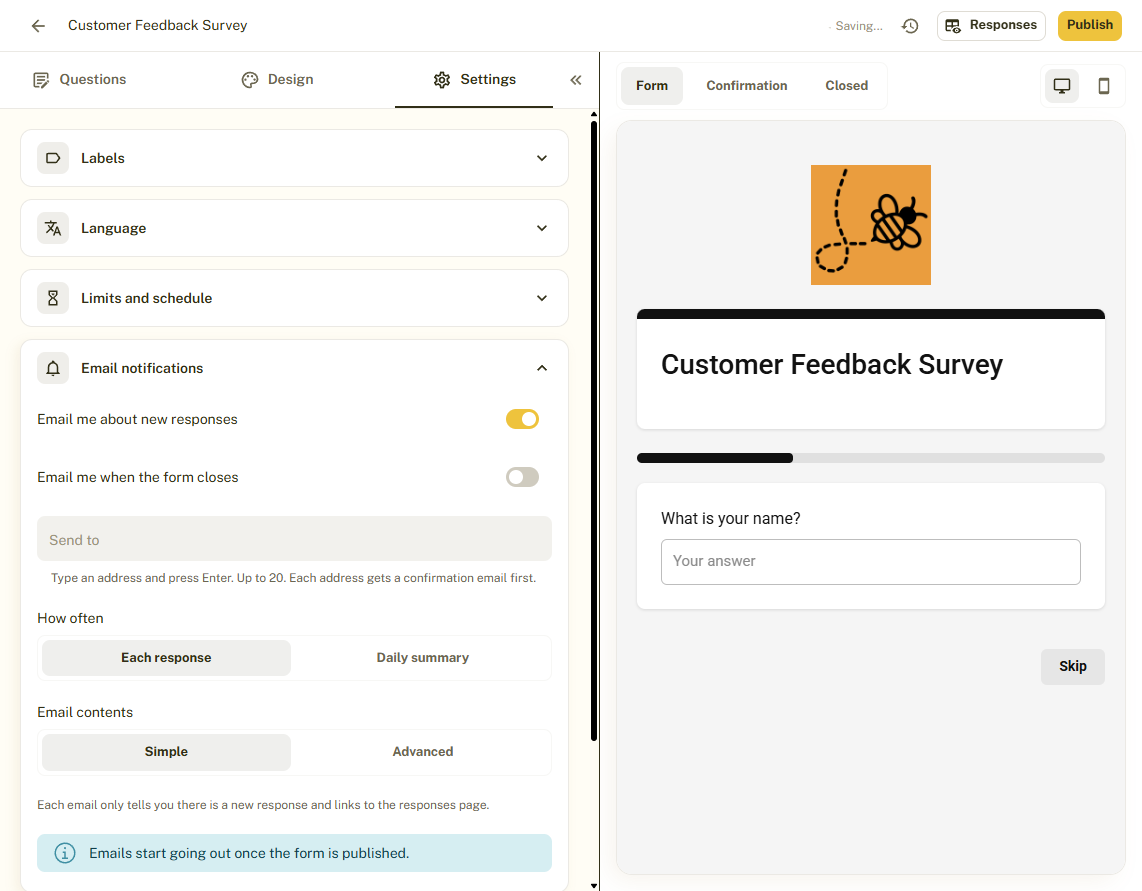Expand the Labels section chevron
This screenshot has width=1142, height=891.
[542, 158]
